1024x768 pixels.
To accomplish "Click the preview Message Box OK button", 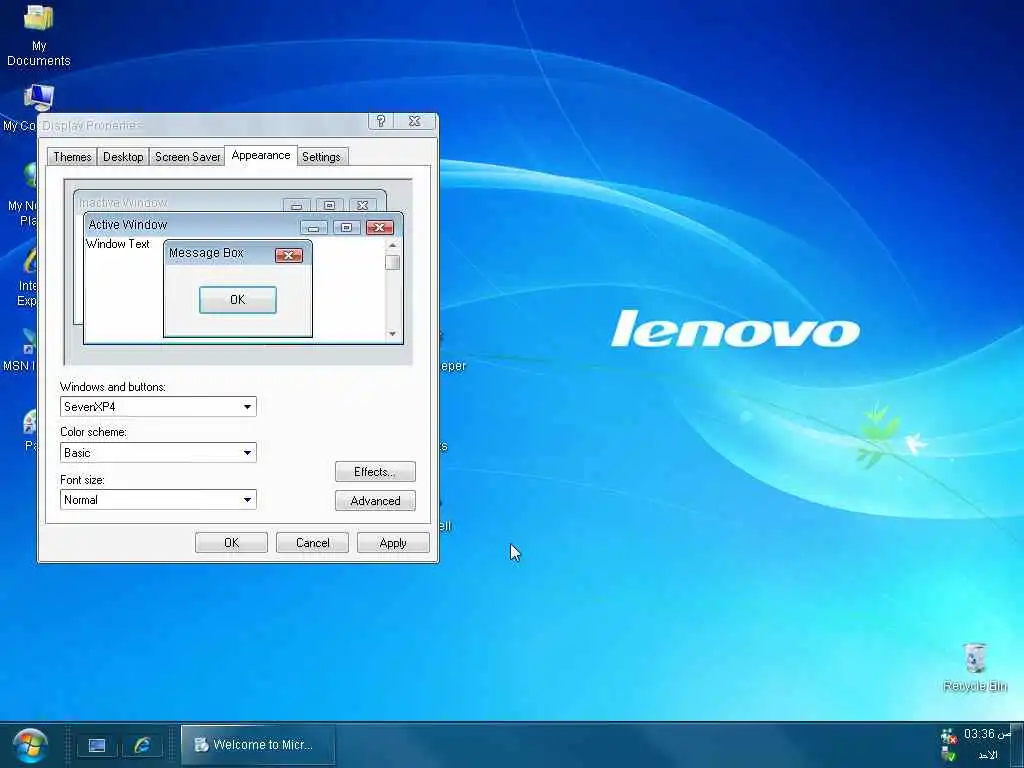I will click(238, 300).
